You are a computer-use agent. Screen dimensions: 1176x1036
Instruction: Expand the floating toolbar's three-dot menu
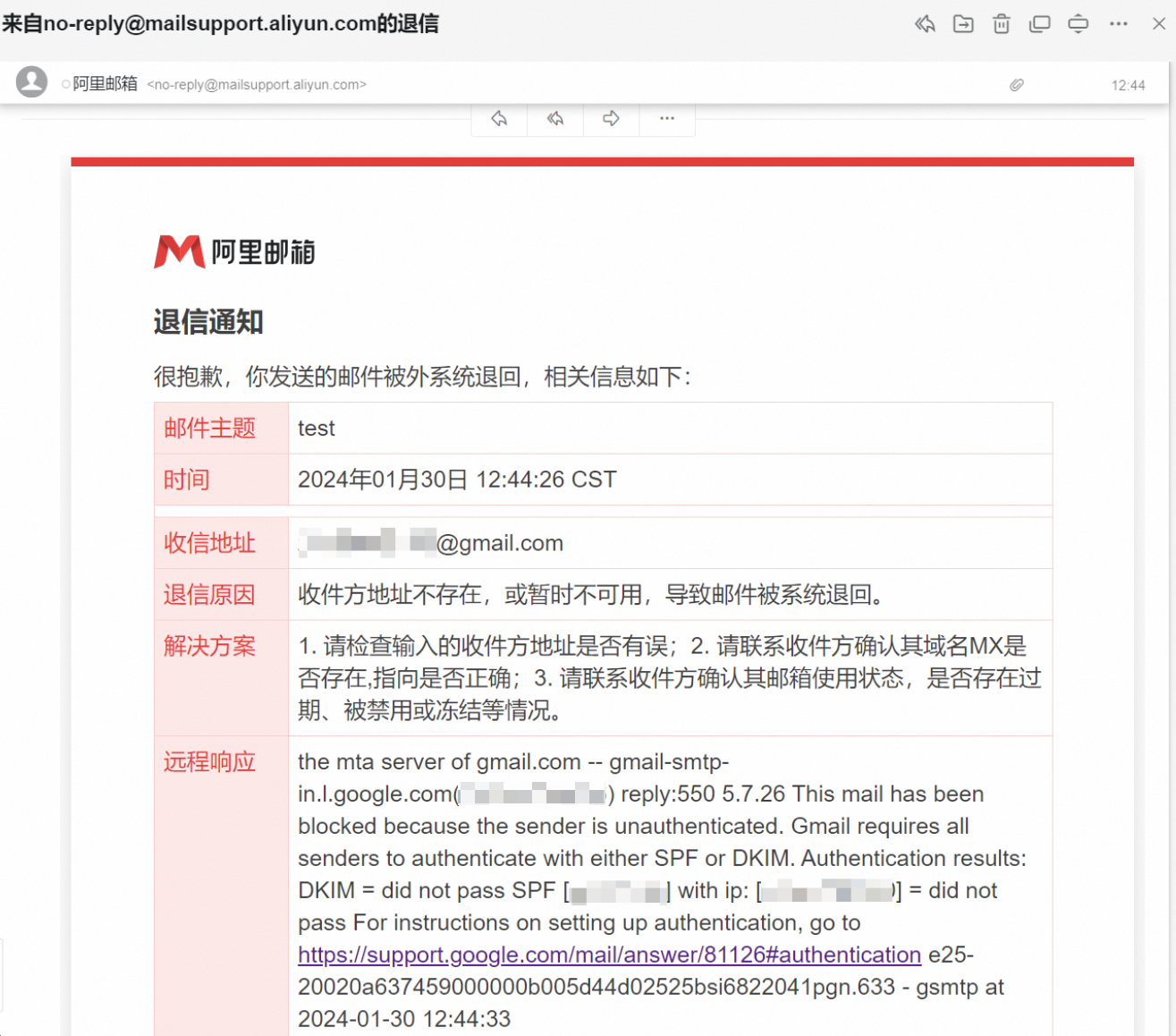click(x=667, y=118)
